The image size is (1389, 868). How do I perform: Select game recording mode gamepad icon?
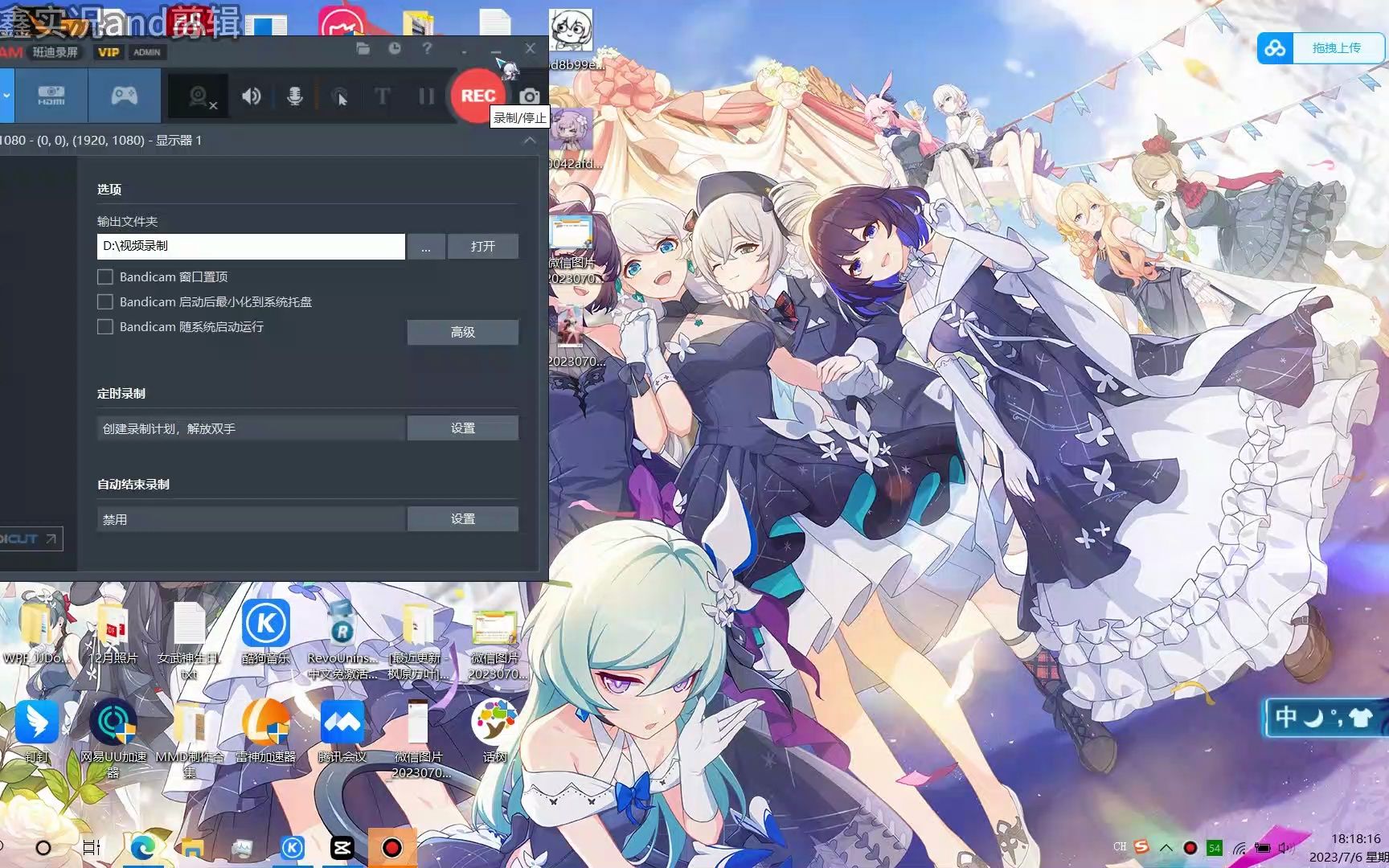coord(124,96)
